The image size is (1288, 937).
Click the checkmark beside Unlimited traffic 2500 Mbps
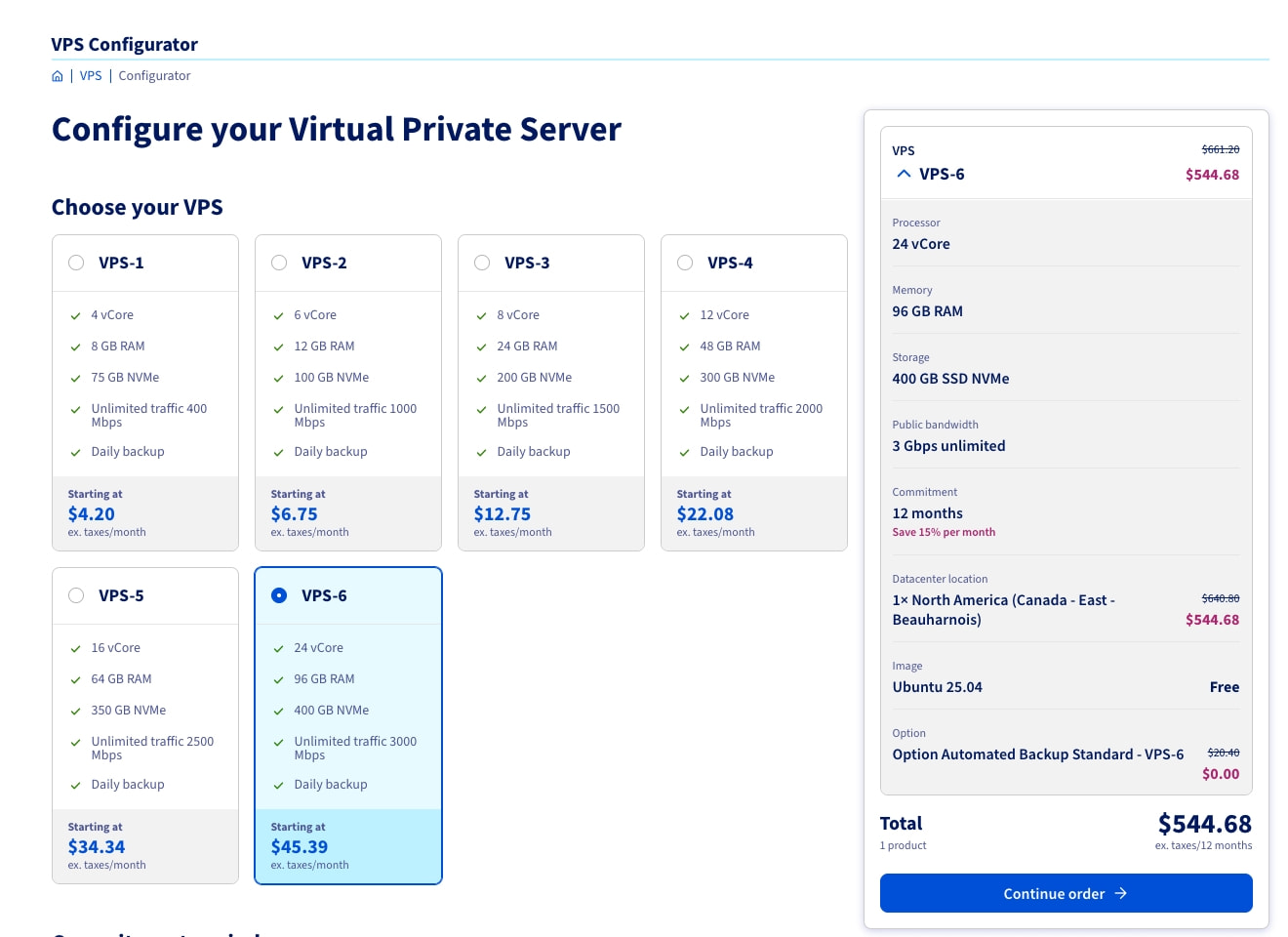[75, 743]
